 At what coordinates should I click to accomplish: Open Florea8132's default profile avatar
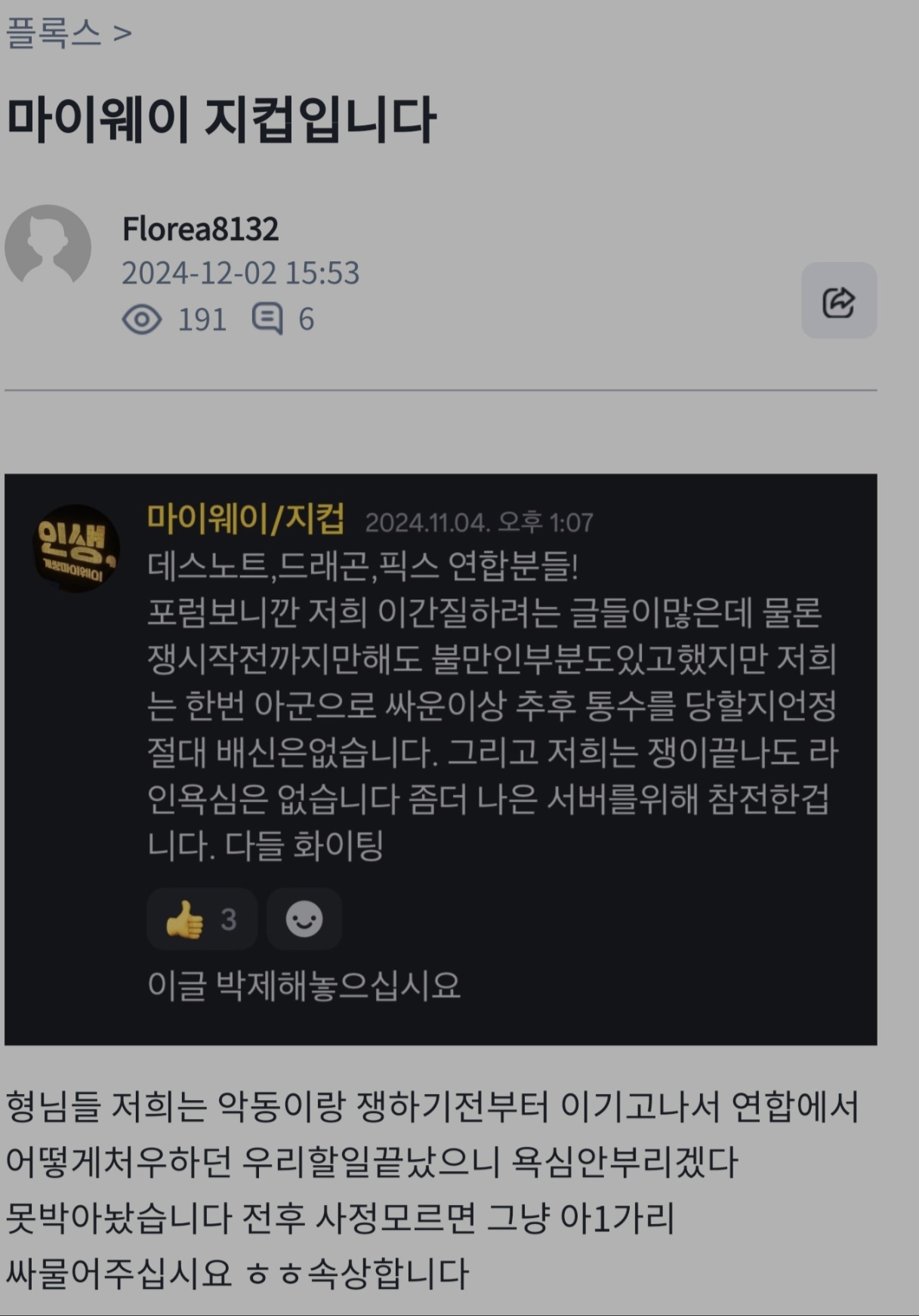(48, 248)
